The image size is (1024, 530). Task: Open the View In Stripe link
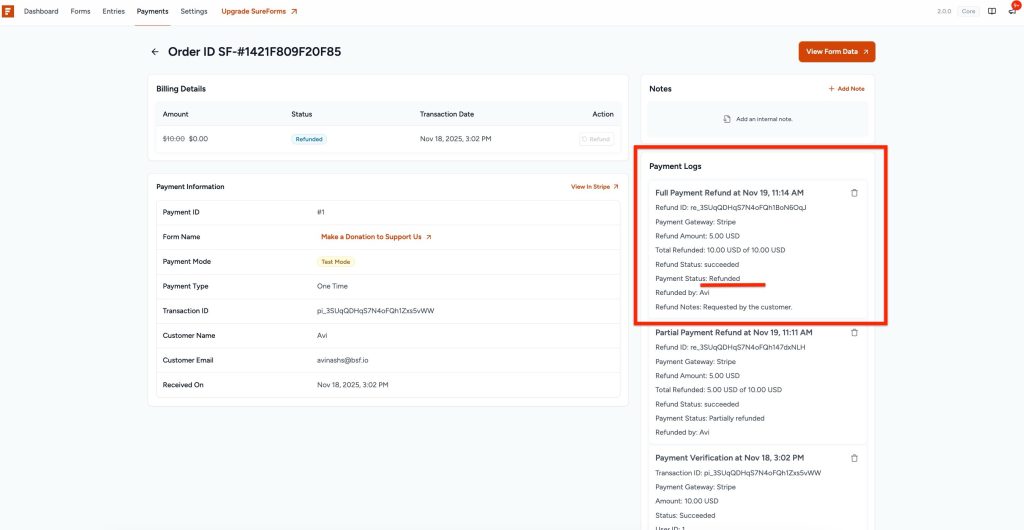pyautogui.click(x=594, y=187)
